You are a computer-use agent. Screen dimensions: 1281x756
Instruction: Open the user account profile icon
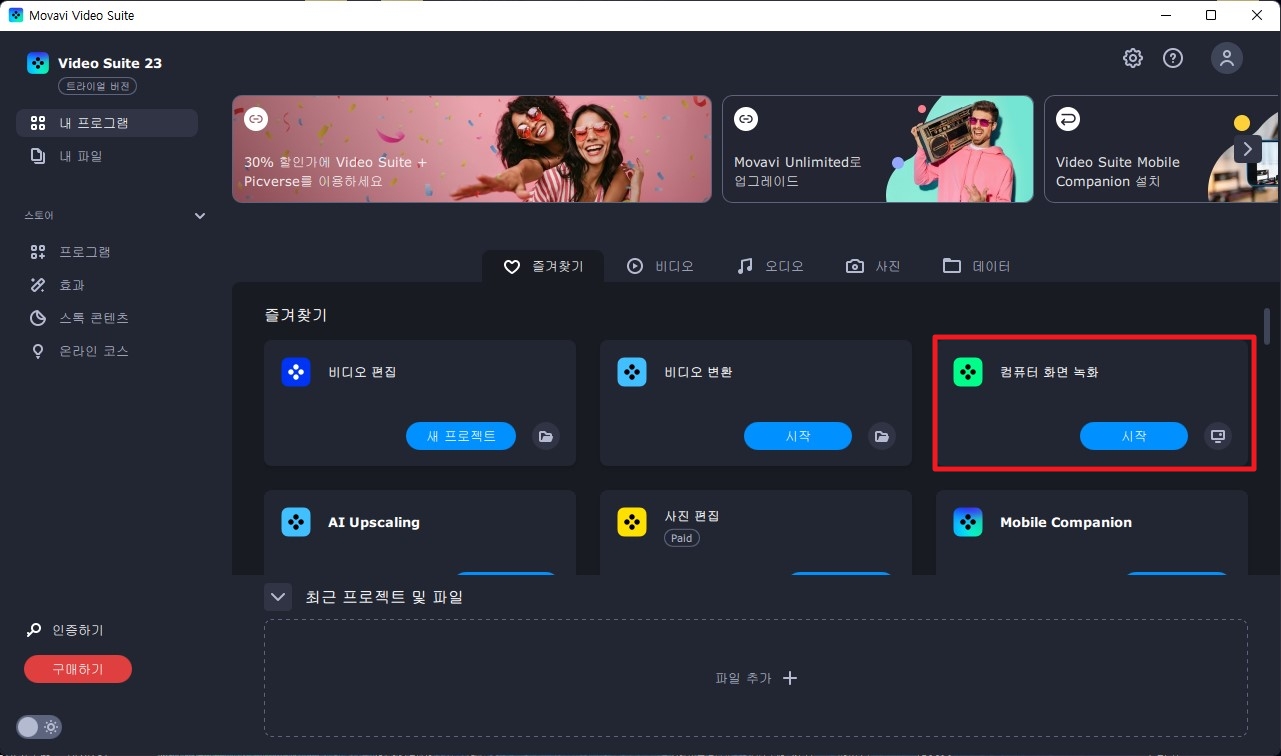(1227, 58)
